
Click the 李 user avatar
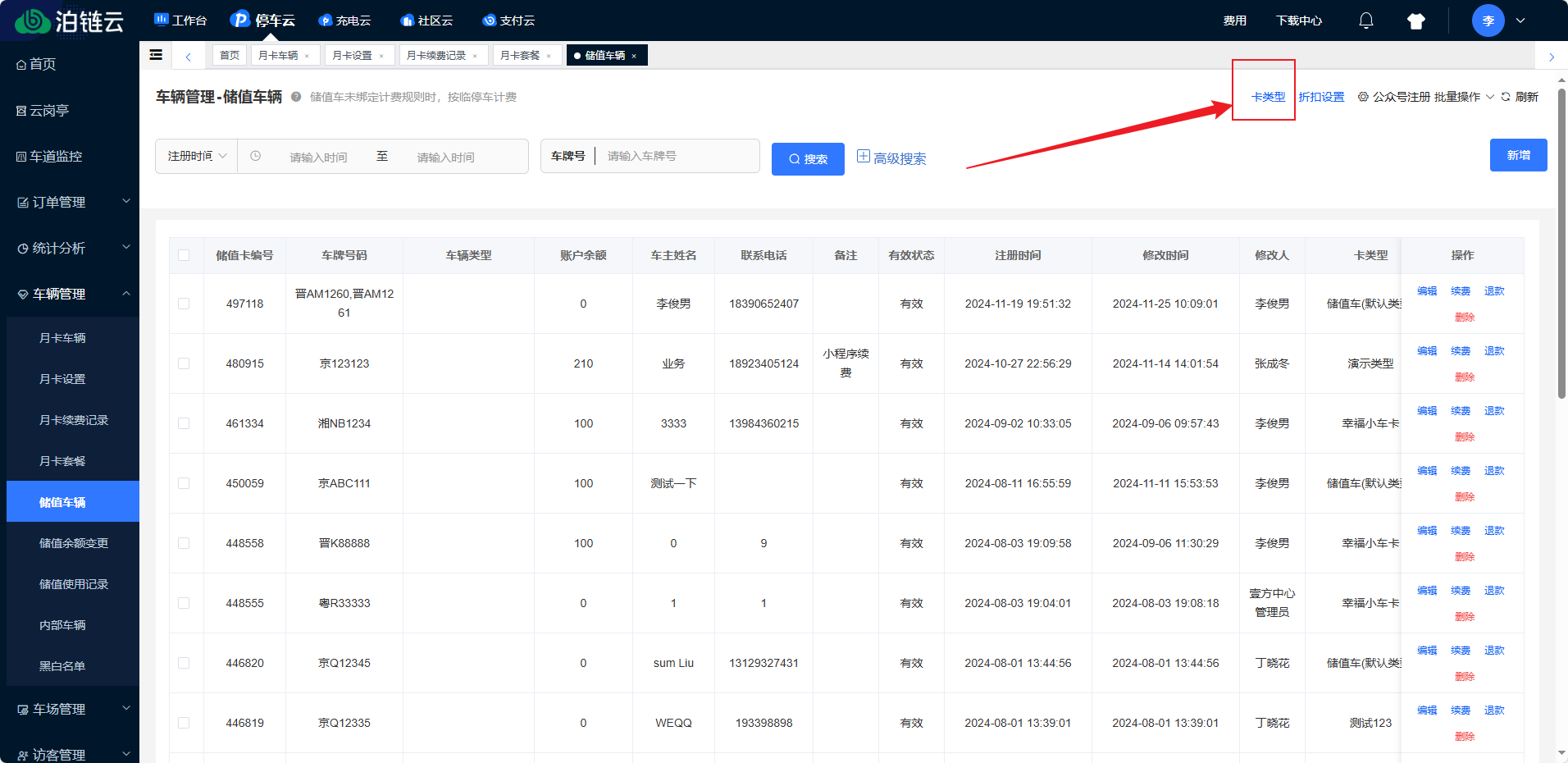(x=1488, y=21)
